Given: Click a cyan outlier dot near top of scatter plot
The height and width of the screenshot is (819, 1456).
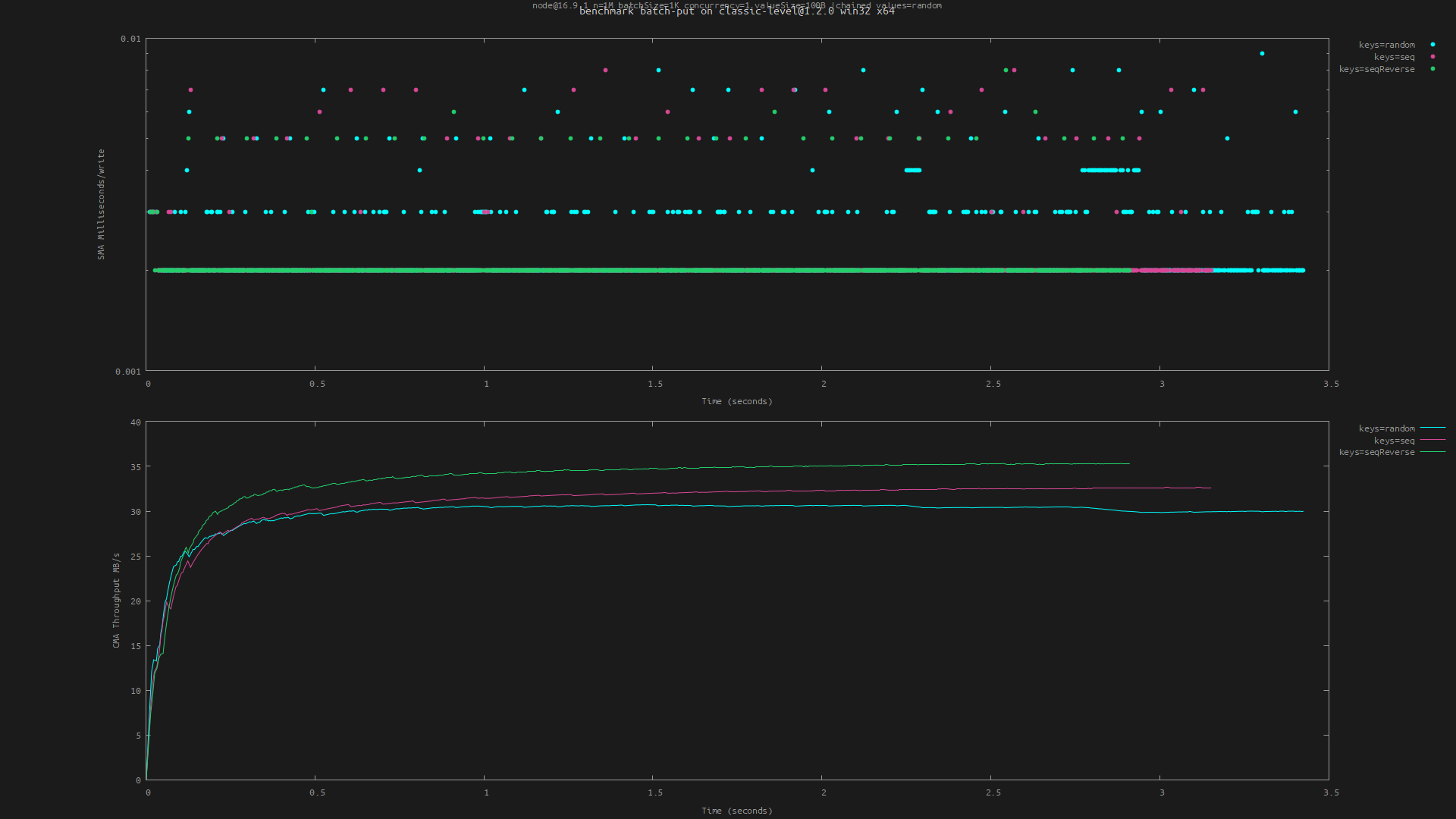Looking at the screenshot, I should (1261, 53).
